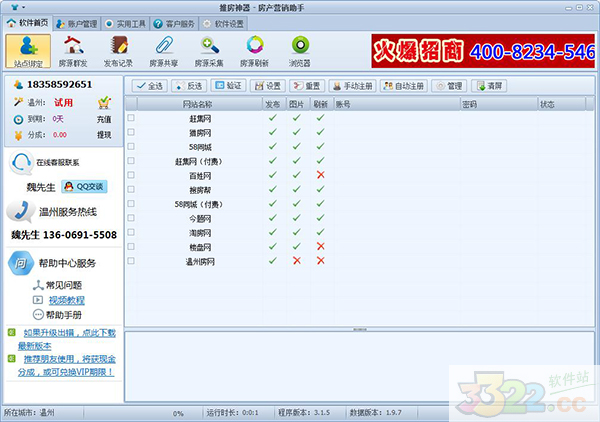
Task: Click the 反选 invert-selection button
Action: click(x=189, y=86)
